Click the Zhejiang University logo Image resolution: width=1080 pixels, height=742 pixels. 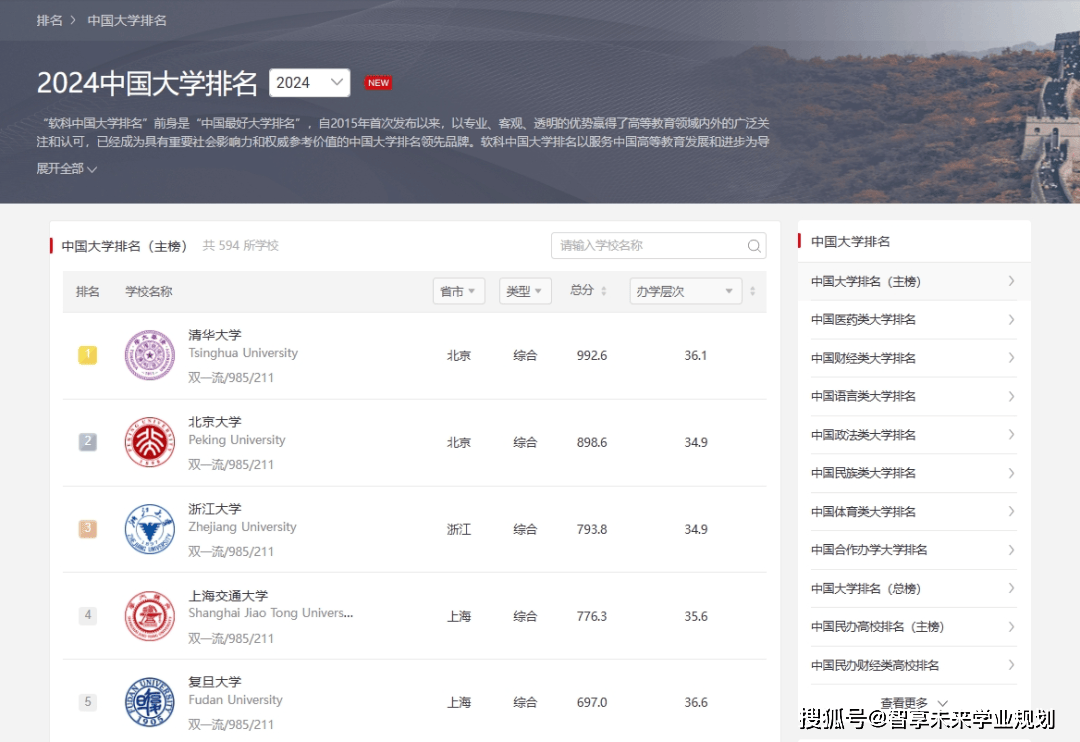coord(149,529)
